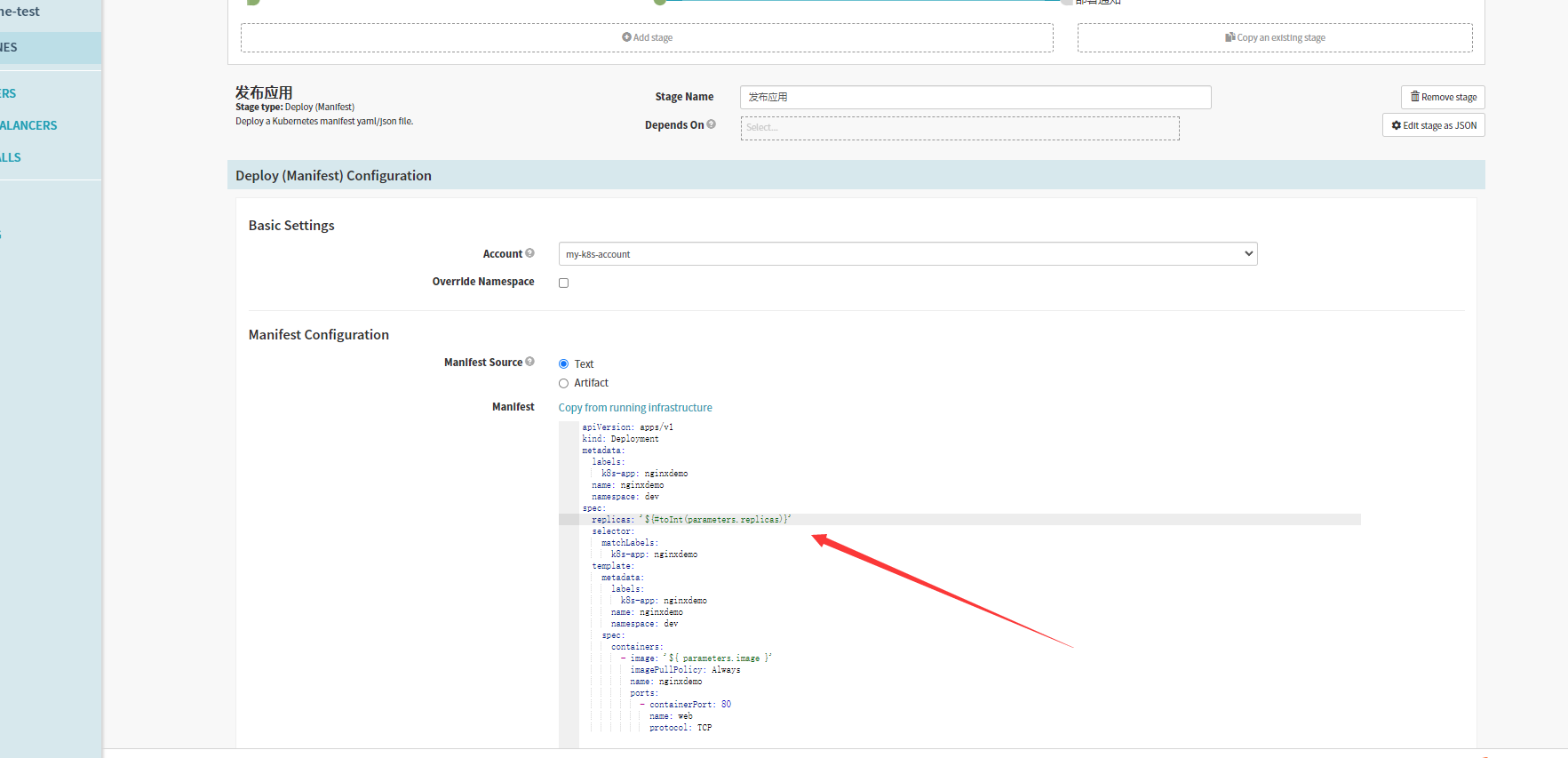The height and width of the screenshot is (758, 1568).
Task: Click the line 'apiVersion: apps/v1'
Action: (x=627, y=427)
